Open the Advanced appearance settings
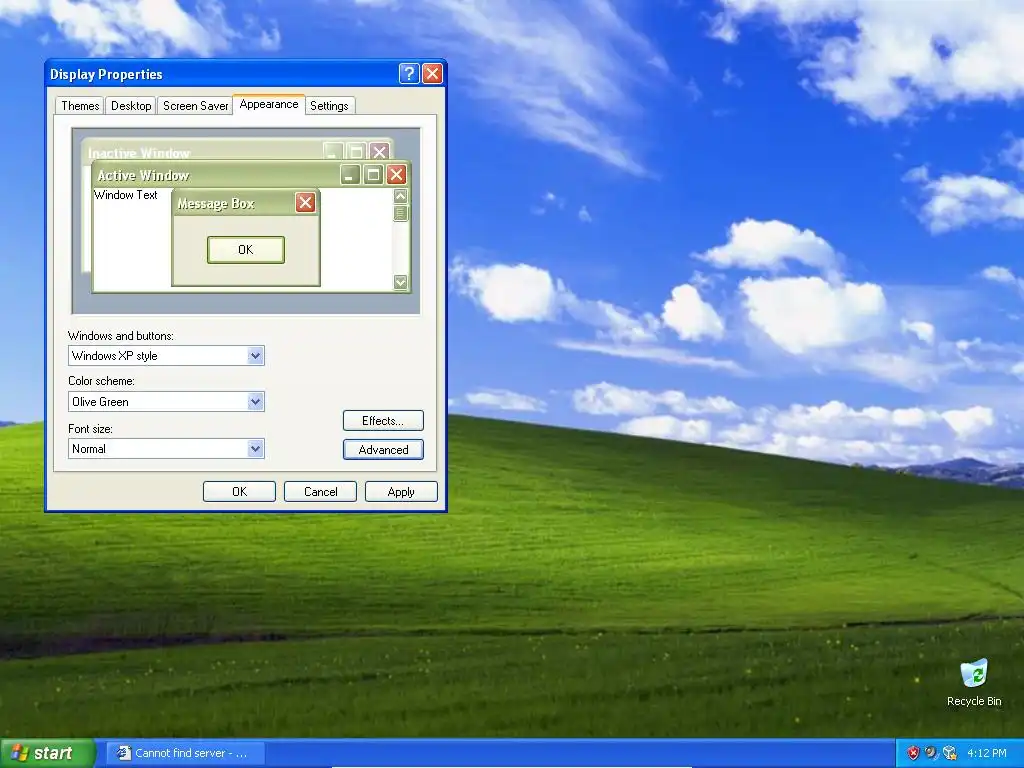1024x768 pixels. click(383, 449)
